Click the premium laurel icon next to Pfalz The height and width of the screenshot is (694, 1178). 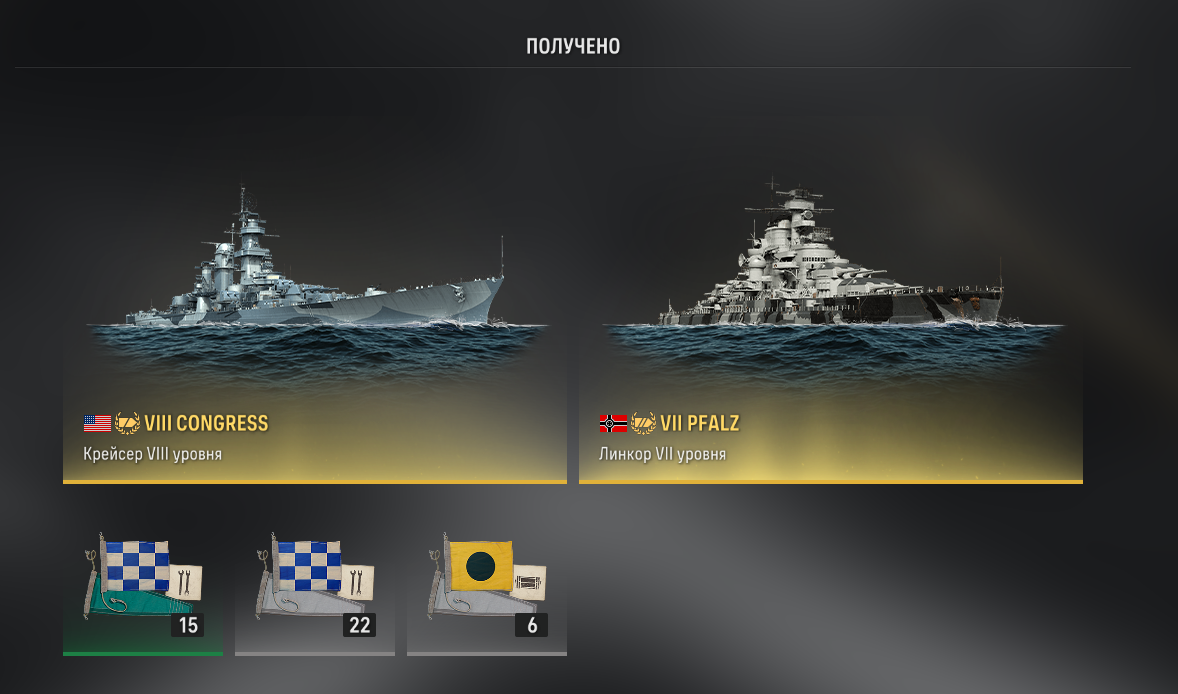click(x=643, y=424)
